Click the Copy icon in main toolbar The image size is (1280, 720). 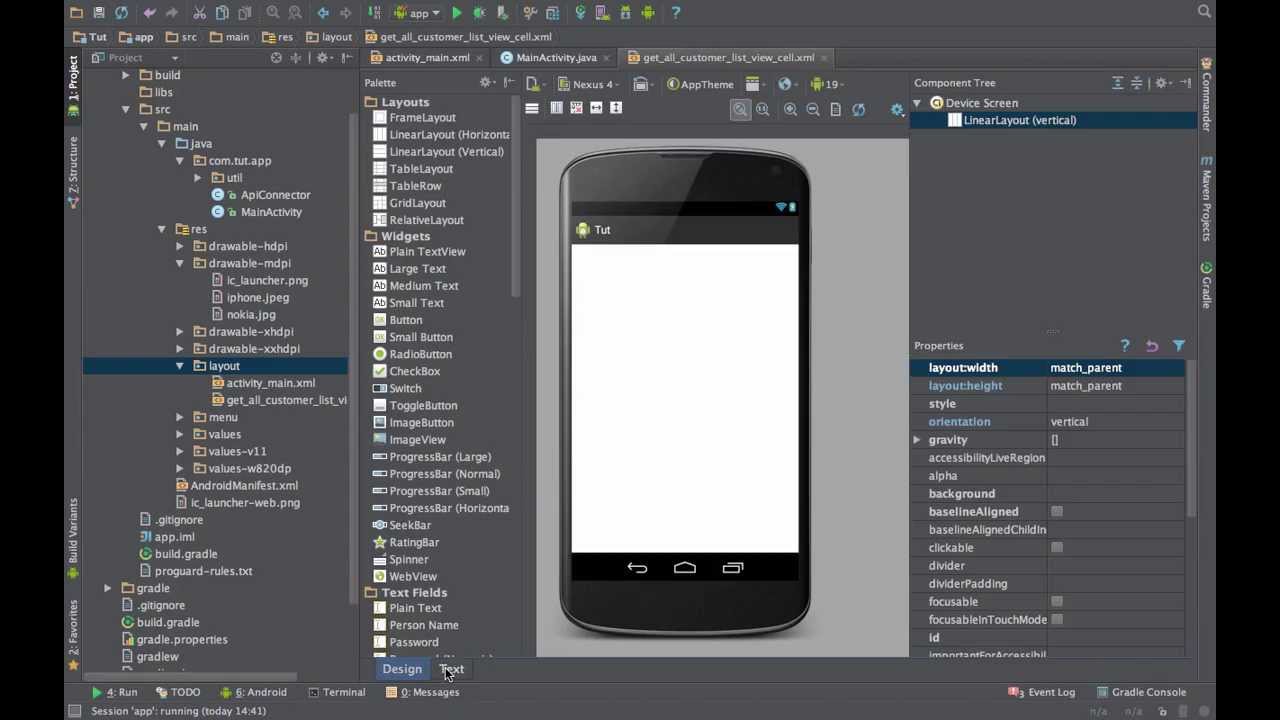tap(222, 13)
